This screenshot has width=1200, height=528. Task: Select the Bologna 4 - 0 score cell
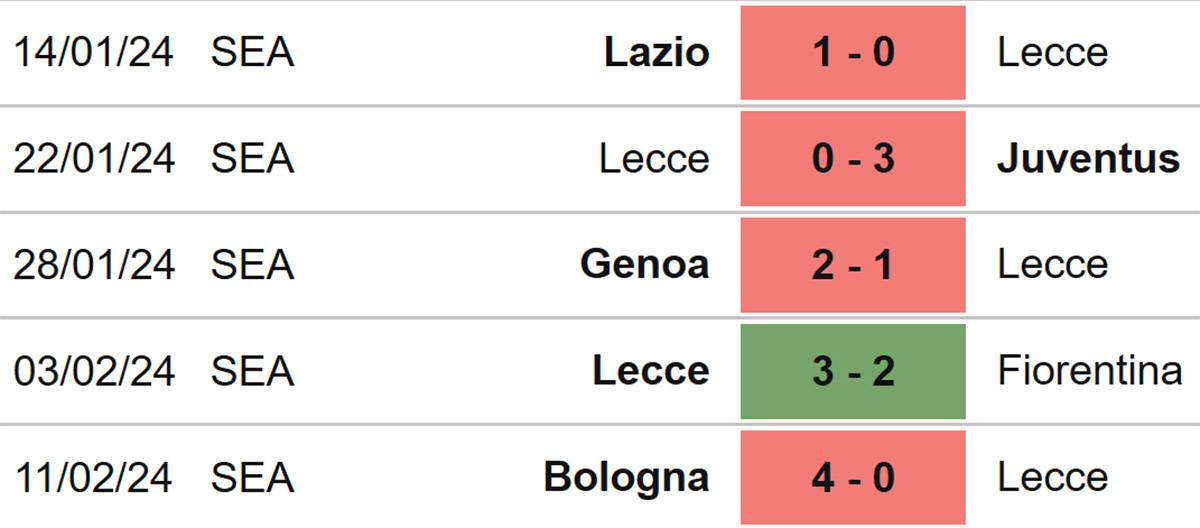click(x=853, y=477)
